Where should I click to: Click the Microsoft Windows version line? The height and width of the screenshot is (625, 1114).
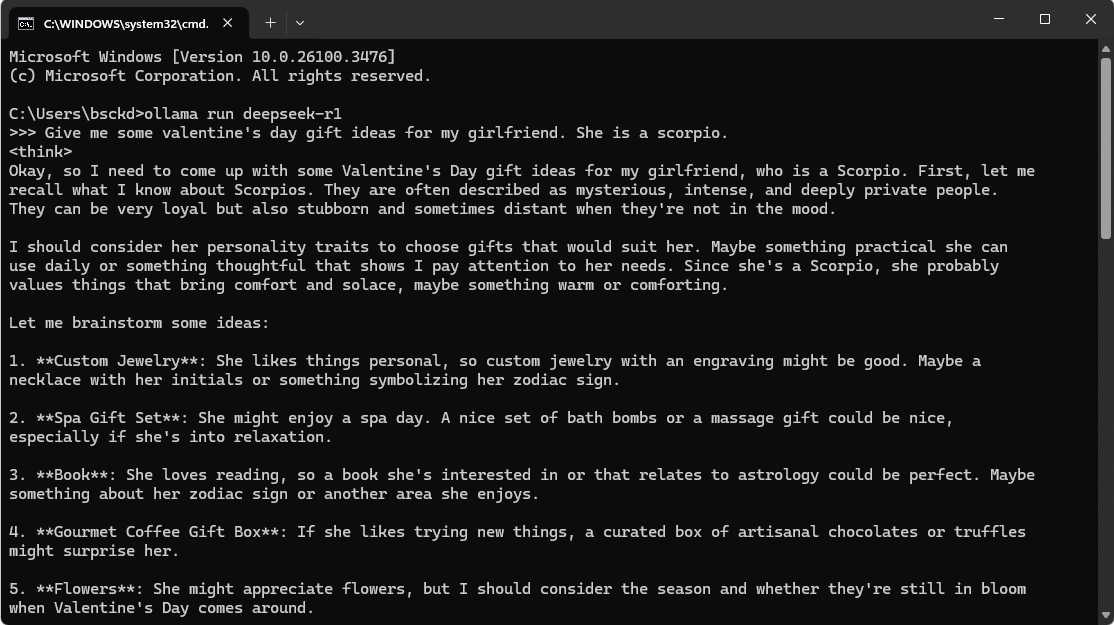[x=200, y=56]
